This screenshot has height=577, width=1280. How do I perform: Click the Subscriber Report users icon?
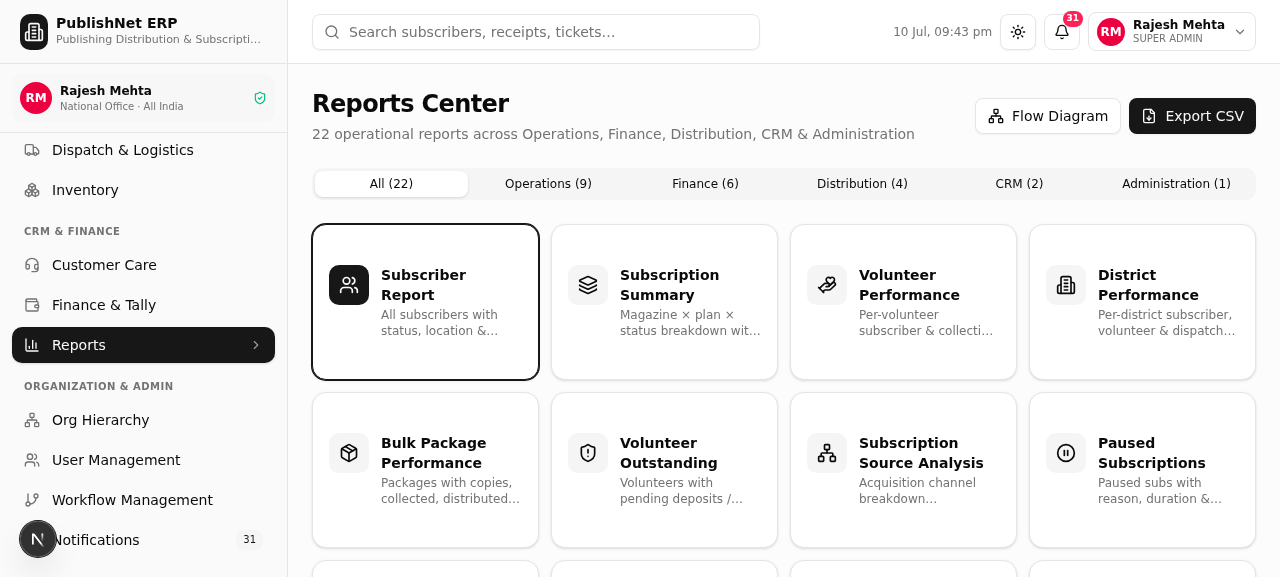(349, 285)
